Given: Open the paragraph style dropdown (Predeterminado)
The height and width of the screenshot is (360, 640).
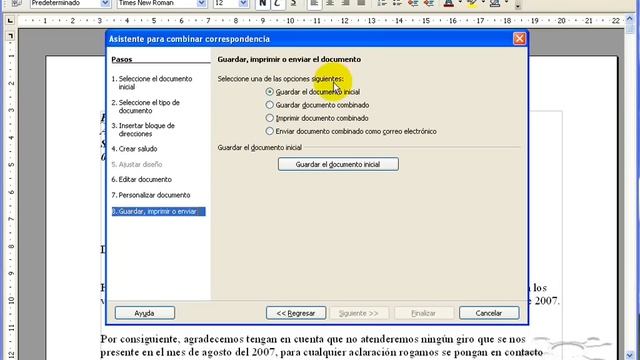Looking at the screenshot, I should pyautogui.click(x=105, y=4).
